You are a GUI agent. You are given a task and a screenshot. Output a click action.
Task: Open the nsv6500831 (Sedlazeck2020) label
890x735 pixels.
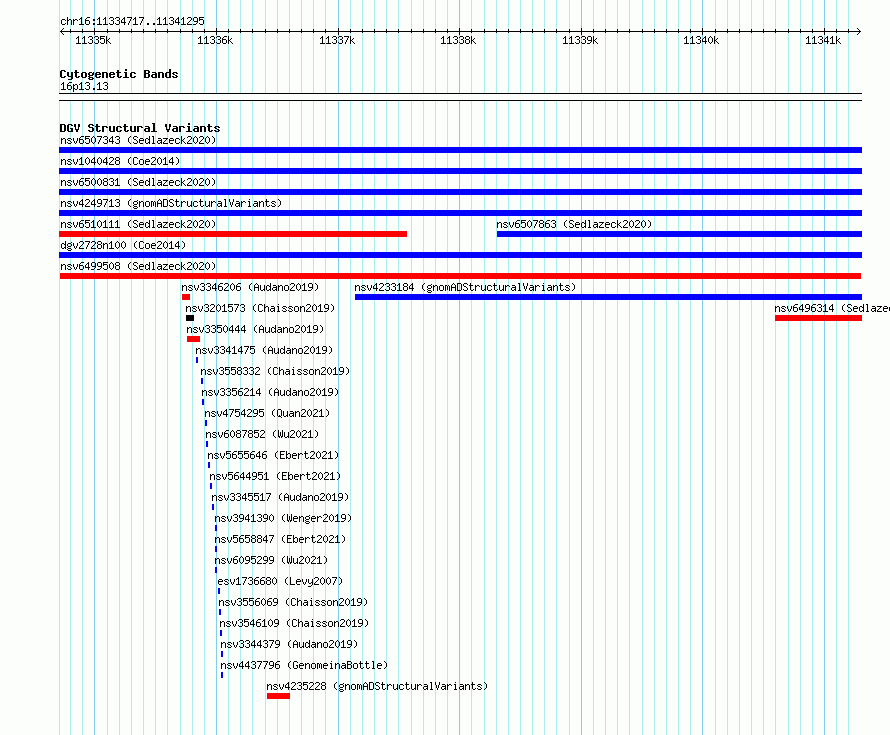[x=138, y=182]
